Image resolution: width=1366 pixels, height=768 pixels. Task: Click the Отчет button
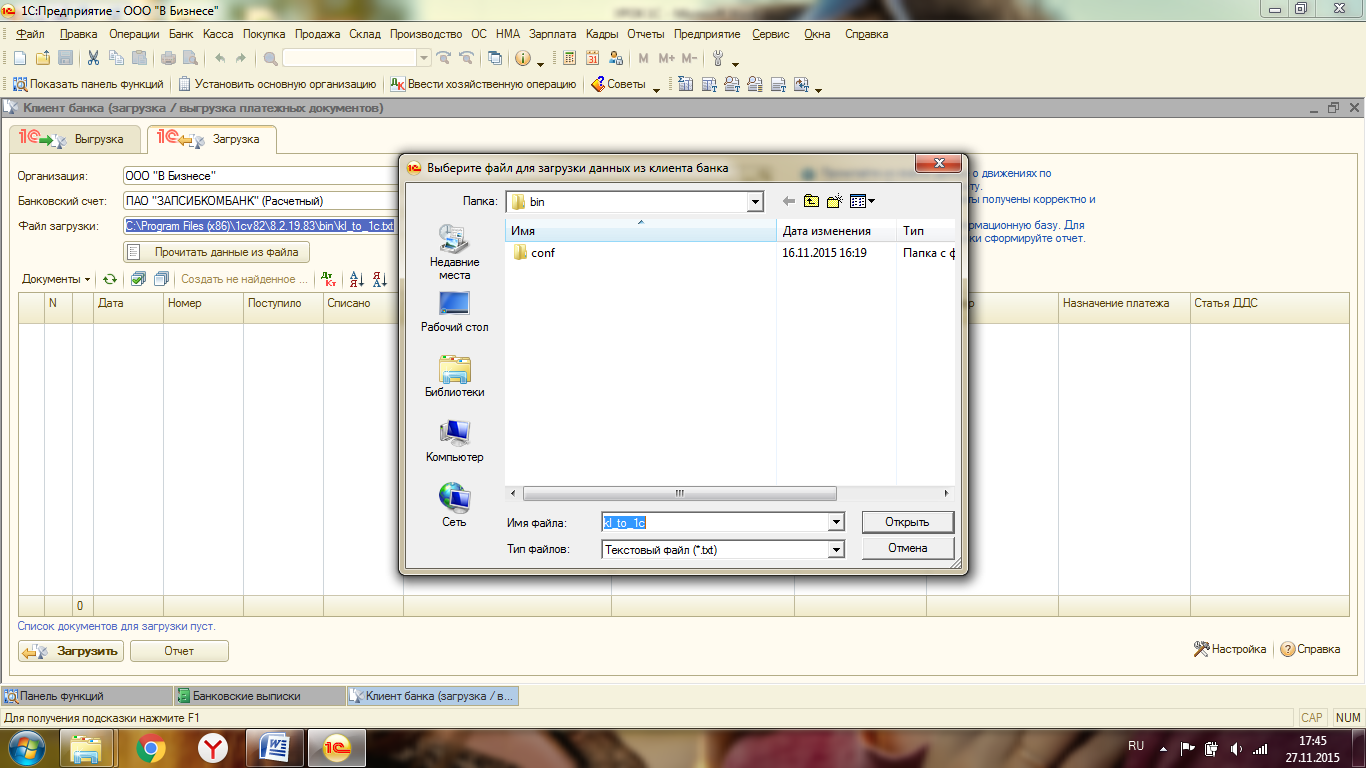click(x=179, y=651)
